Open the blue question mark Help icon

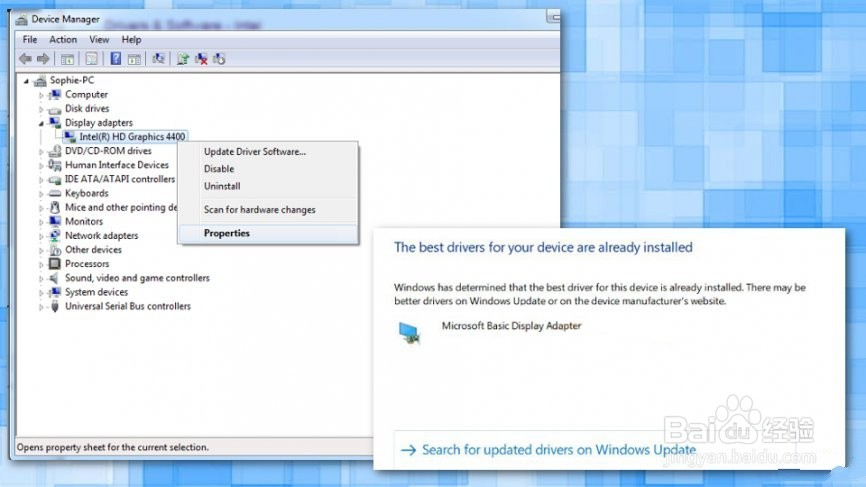[115, 58]
